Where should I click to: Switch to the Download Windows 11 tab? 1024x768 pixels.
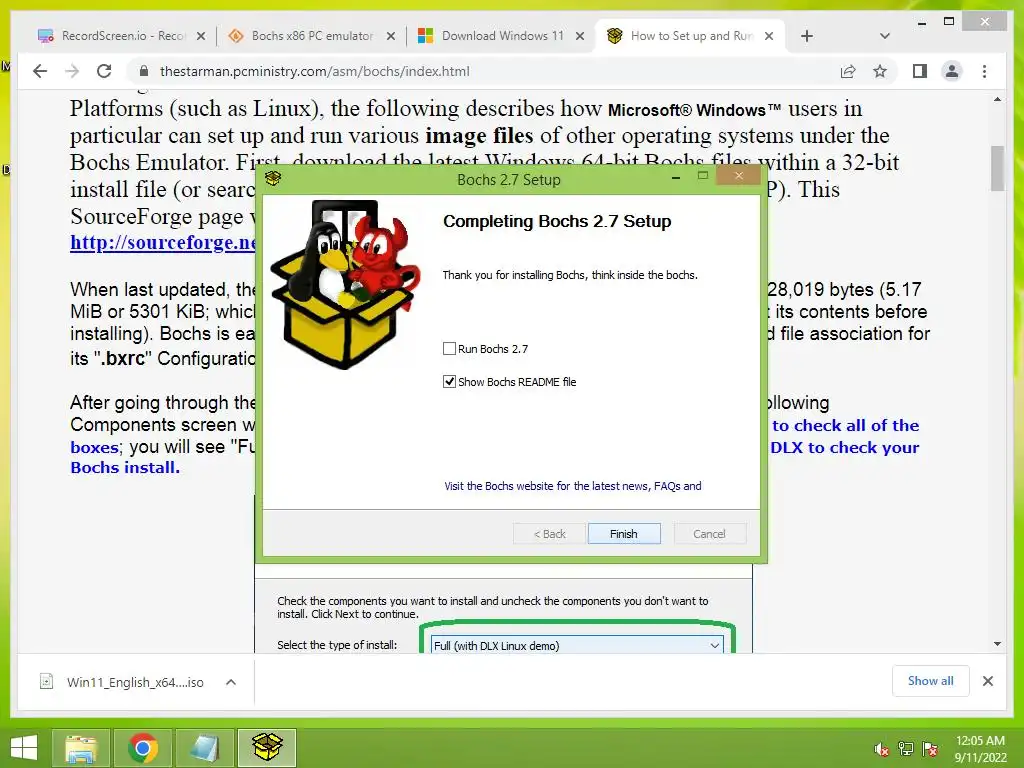click(x=502, y=36)
